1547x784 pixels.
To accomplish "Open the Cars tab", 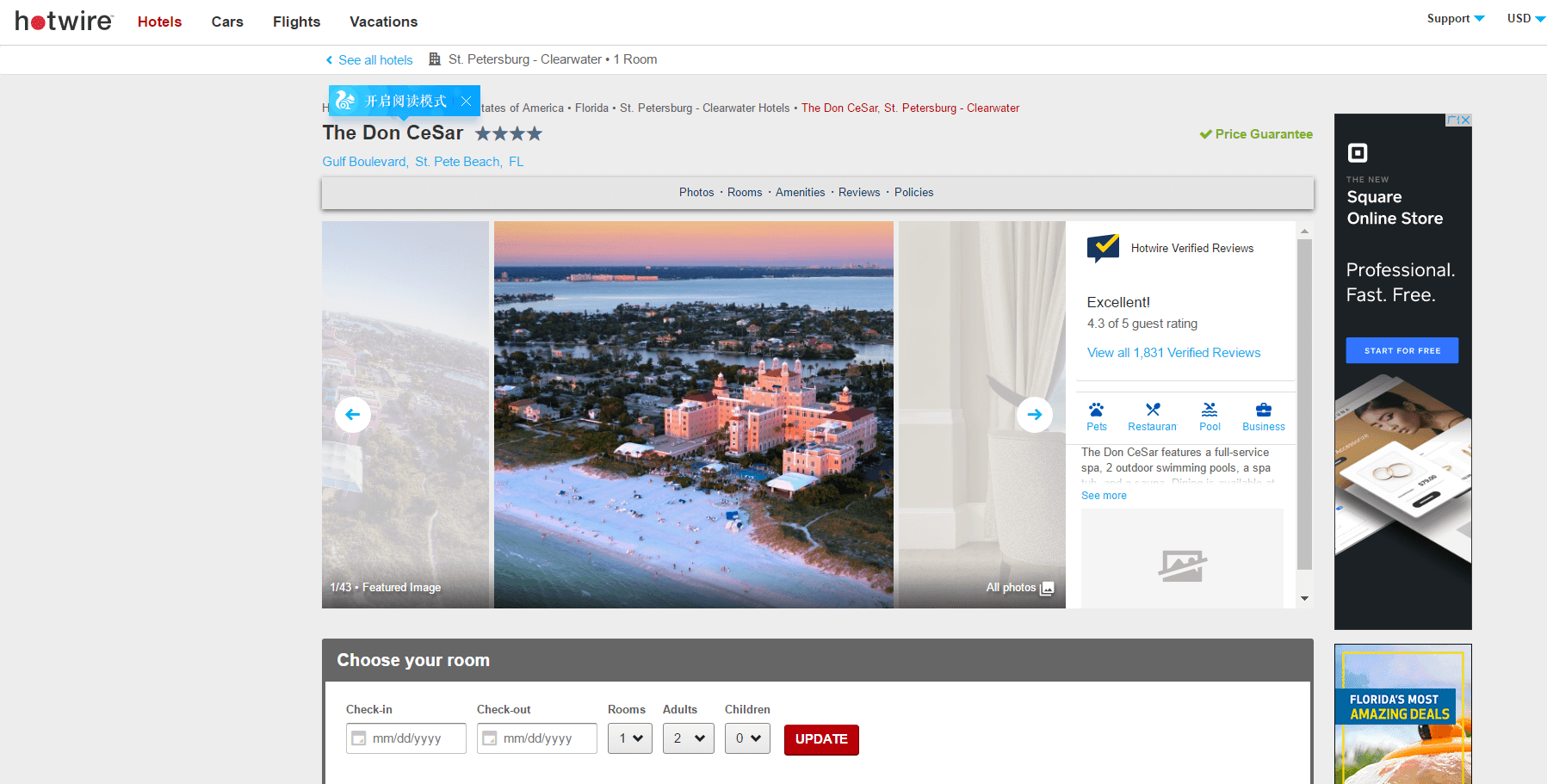I will (227, 22).
